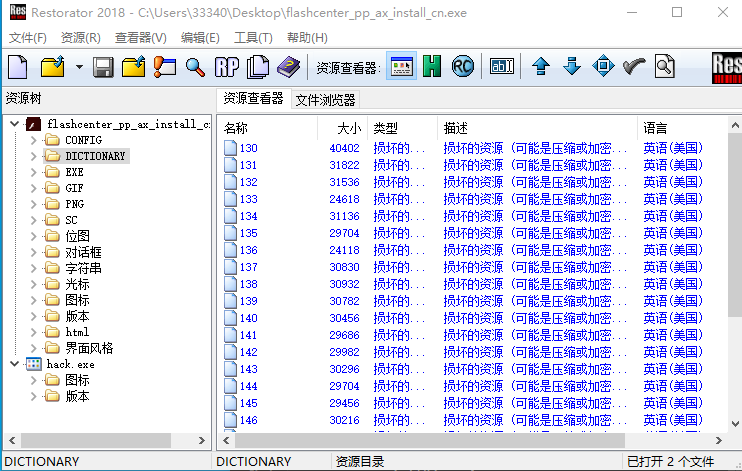Click the resource list horizontal scrollbar right arrow
The height and width of the screenshot is (471, 742).
pyautogui.click(x=719, y=441)
